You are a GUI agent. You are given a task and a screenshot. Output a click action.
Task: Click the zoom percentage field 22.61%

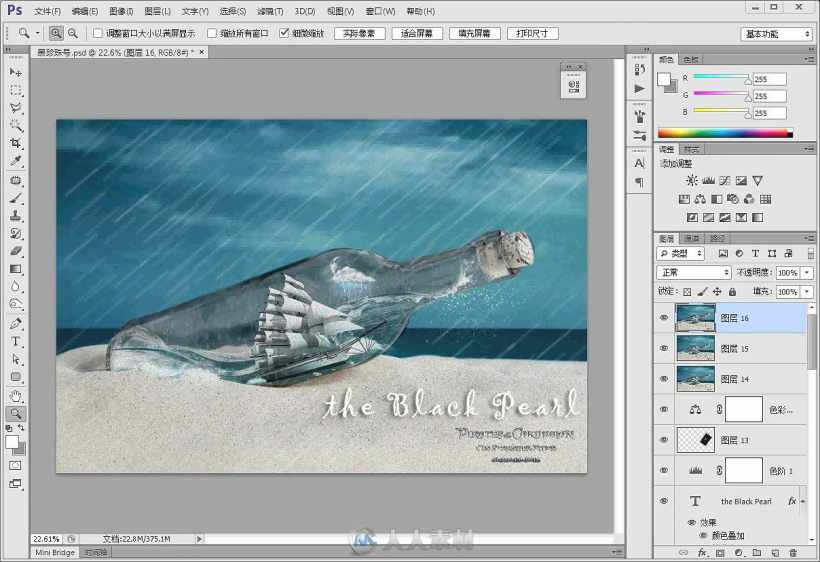[x=47, y=538]
